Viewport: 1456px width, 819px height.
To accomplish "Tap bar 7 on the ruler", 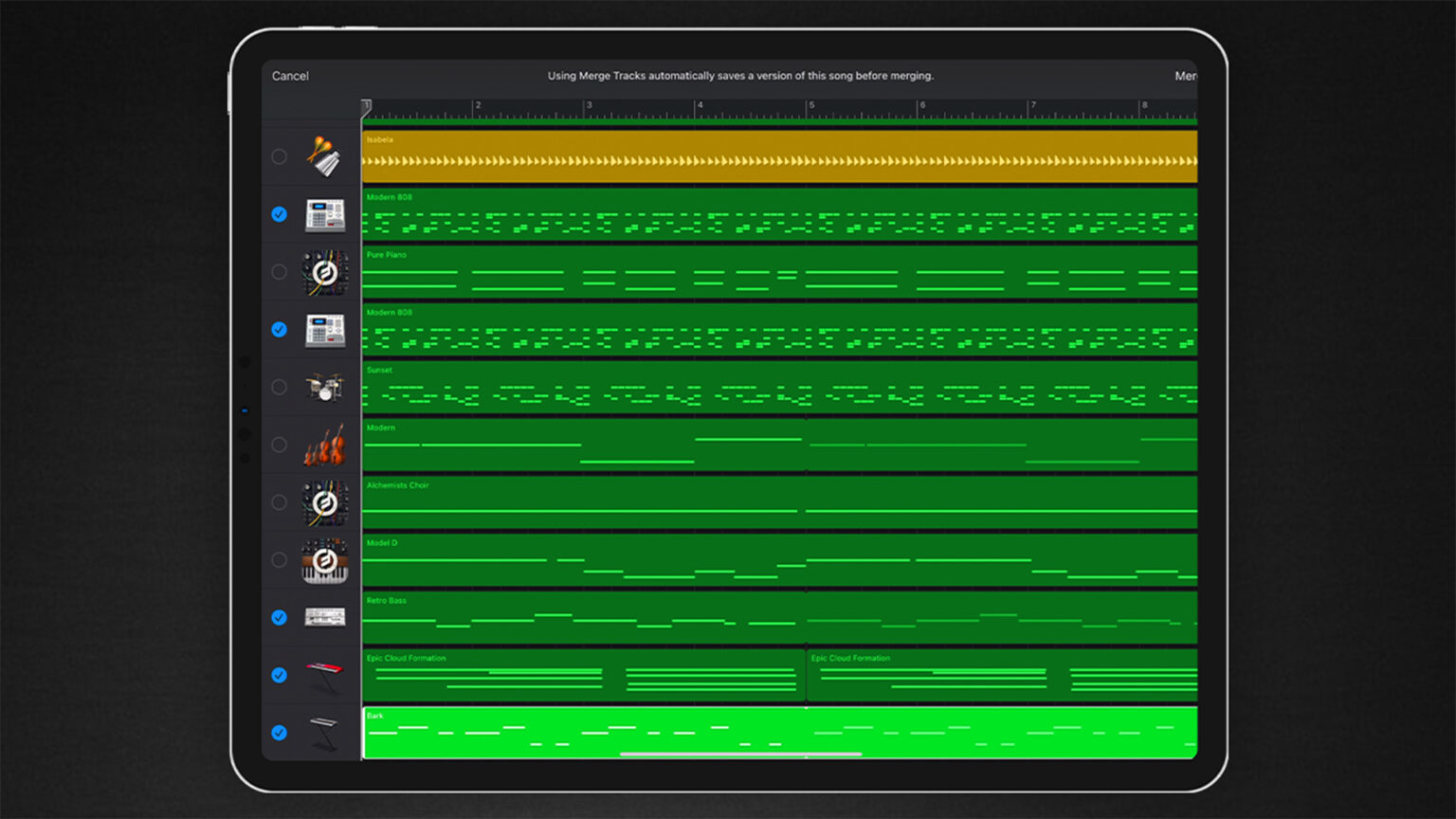I will 1033,105.
